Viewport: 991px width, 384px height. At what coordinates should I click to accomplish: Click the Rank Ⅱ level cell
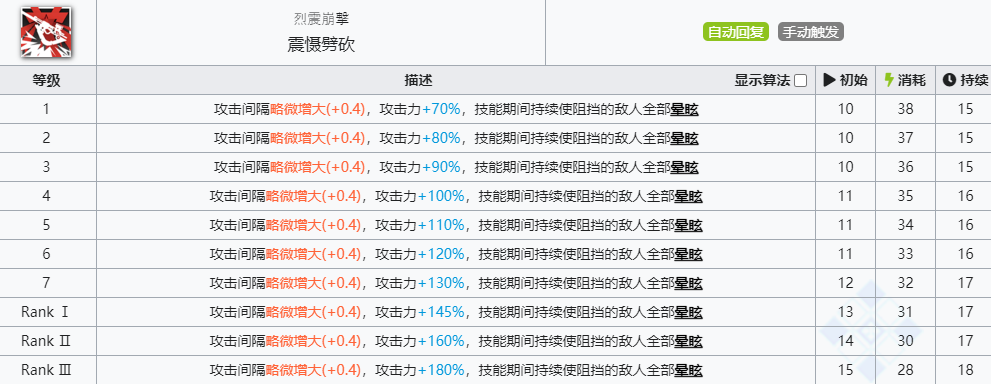pos(48,341)
